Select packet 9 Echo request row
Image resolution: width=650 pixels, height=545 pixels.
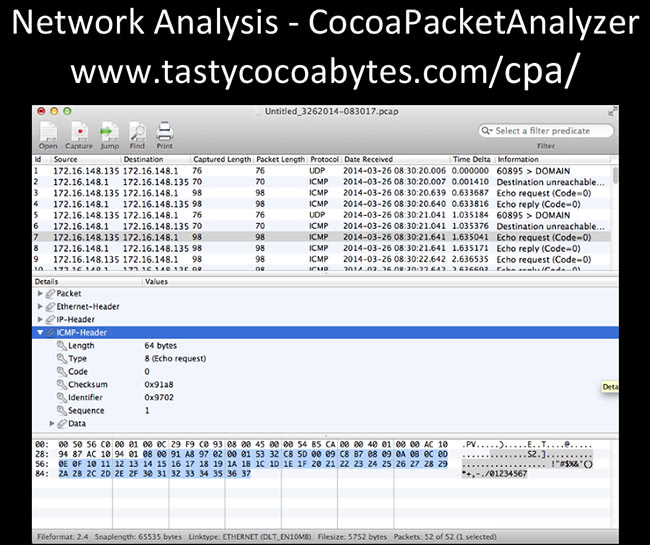pos(321,259)
